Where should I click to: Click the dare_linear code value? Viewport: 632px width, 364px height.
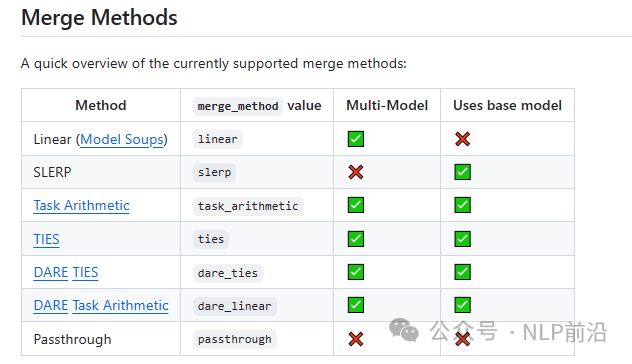click(x=235, y=306)
